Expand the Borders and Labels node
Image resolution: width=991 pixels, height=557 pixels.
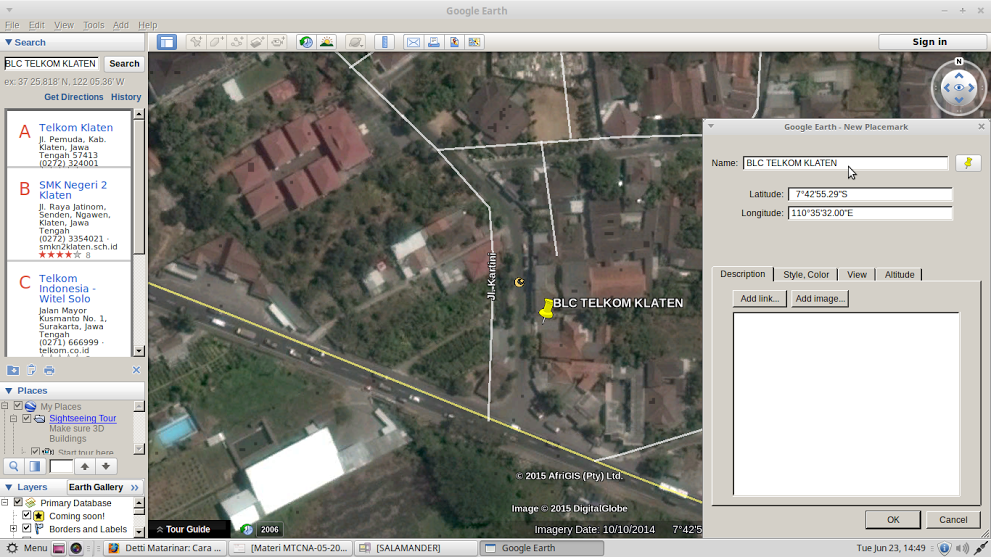coord(13,529)
